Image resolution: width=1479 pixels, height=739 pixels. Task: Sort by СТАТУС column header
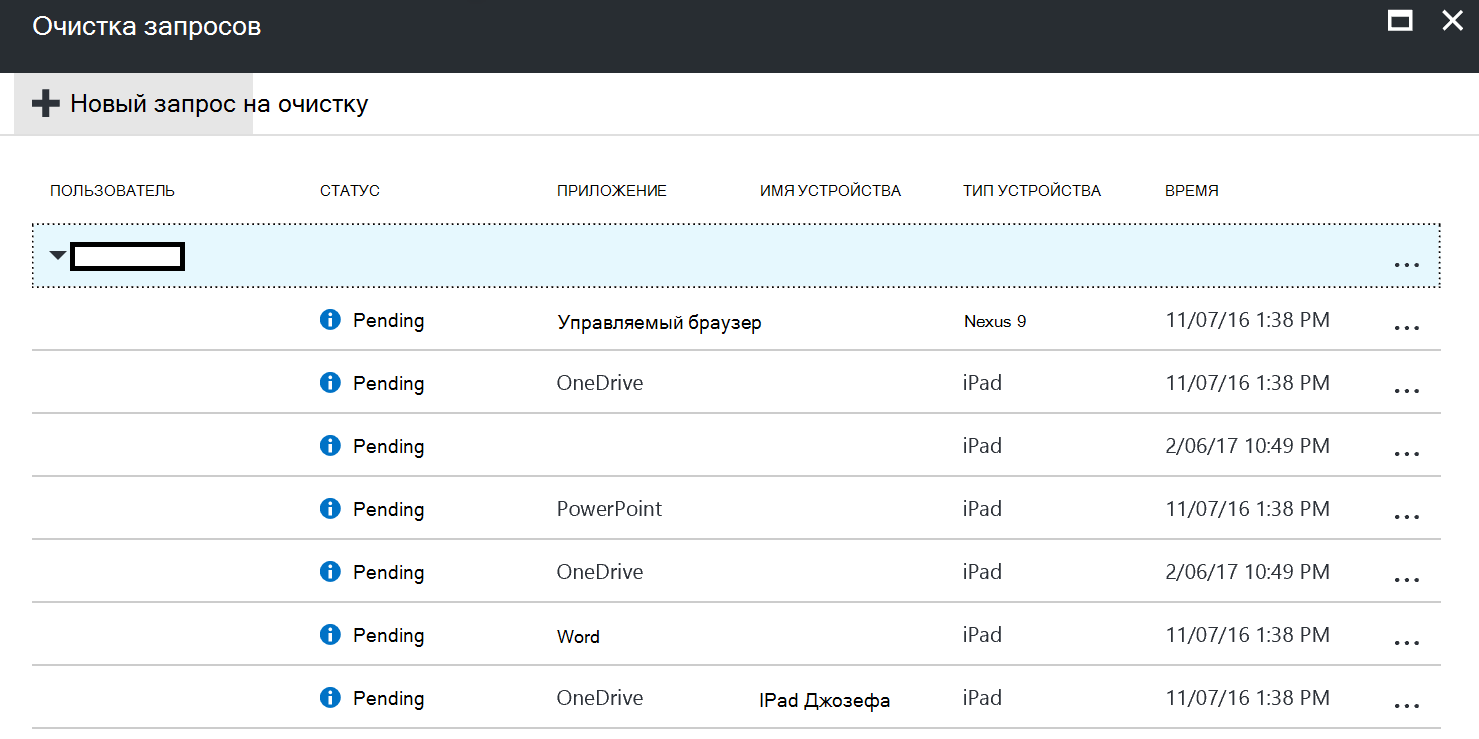(350, 191)
